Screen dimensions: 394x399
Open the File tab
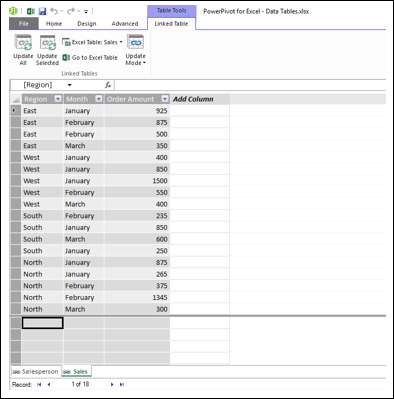(24, 24)
